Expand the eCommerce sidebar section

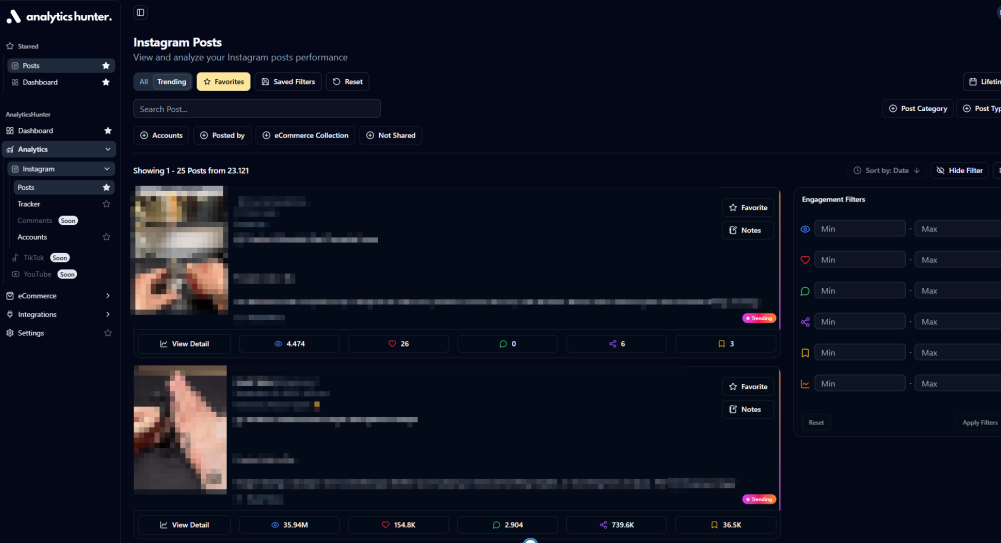[59, 296]
